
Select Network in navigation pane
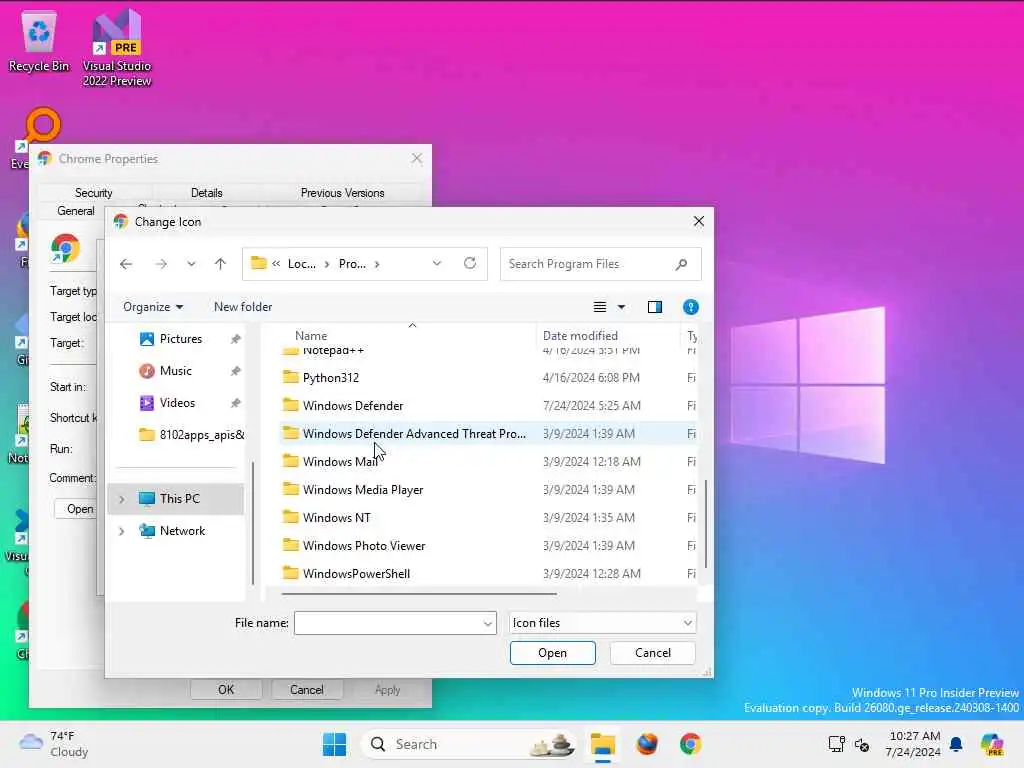click(x=182, y=531)
